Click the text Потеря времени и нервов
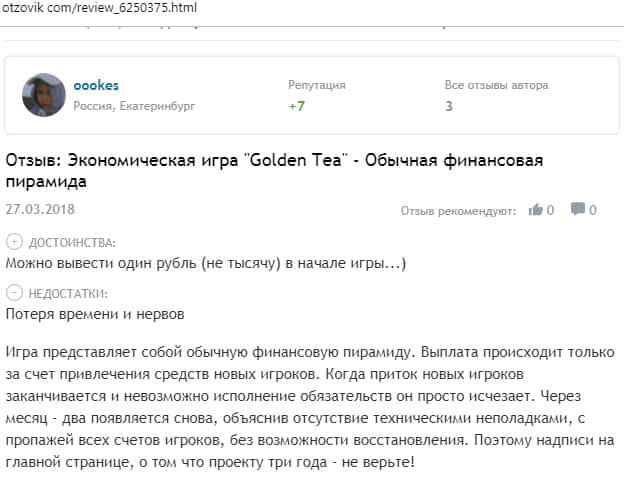This screenshot has width=624, height=486. [95, 314]
